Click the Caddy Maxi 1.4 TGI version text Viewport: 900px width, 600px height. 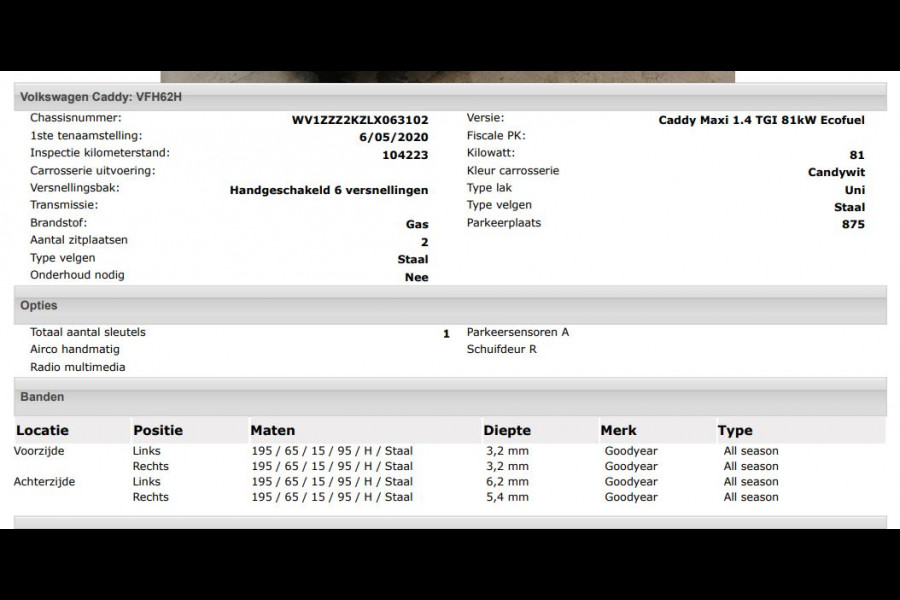coord(761,120)
